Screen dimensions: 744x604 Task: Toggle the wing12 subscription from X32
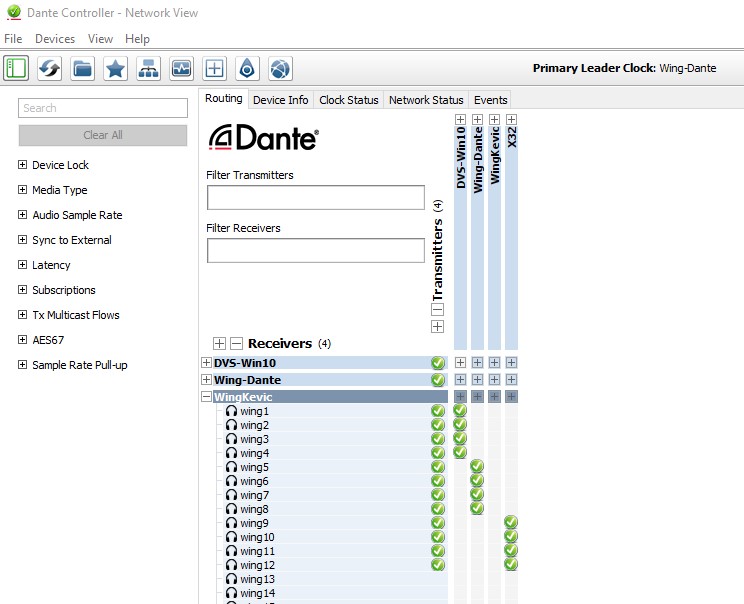tap(511, 565)
